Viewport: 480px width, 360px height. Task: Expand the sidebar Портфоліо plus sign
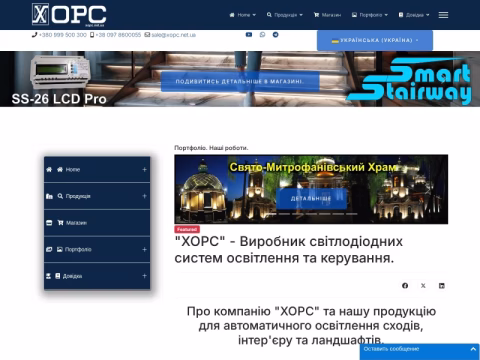144,249
